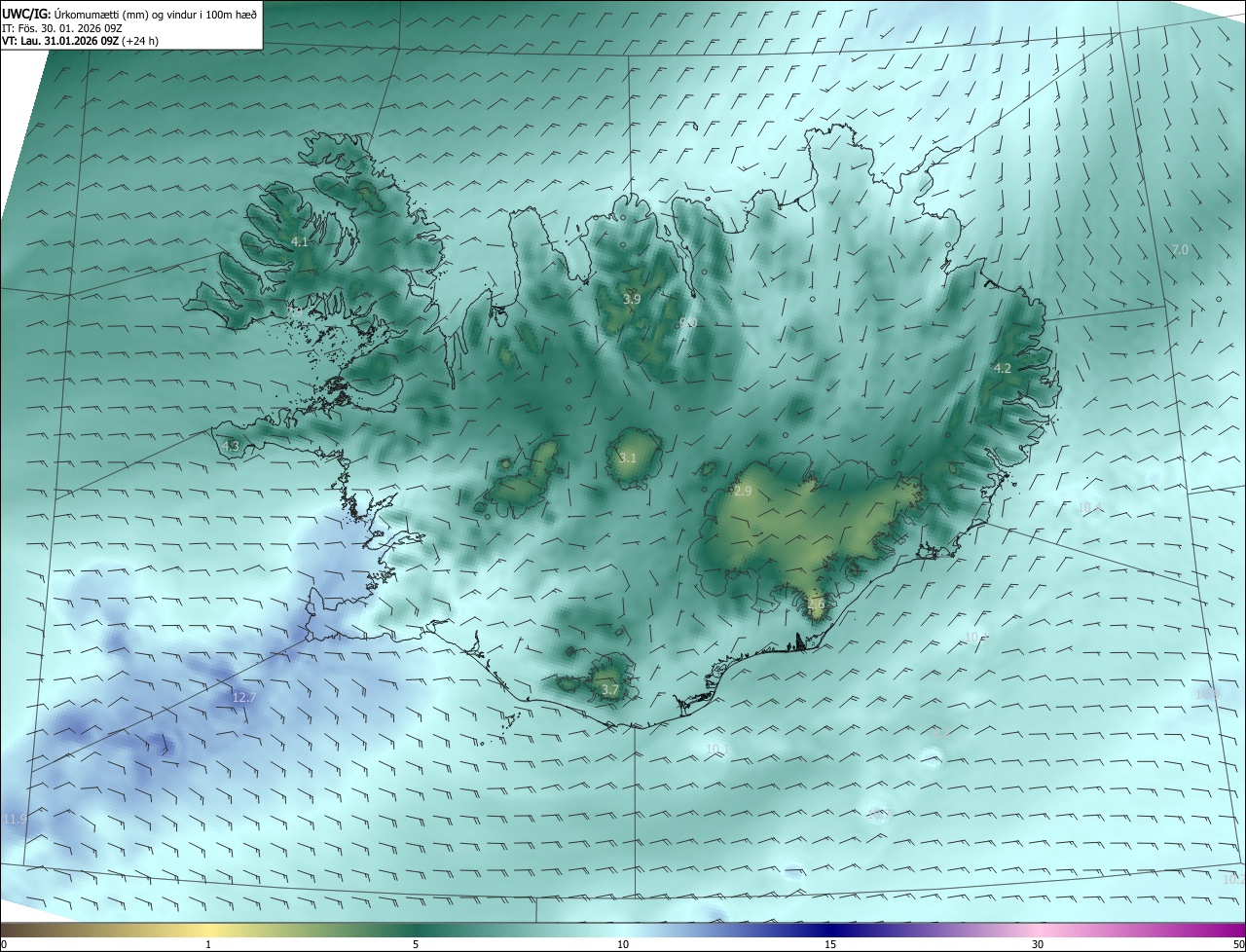Click the 12.7 value in the southwest sea
Screen dimensions: 1246x952
pos(243,697)
